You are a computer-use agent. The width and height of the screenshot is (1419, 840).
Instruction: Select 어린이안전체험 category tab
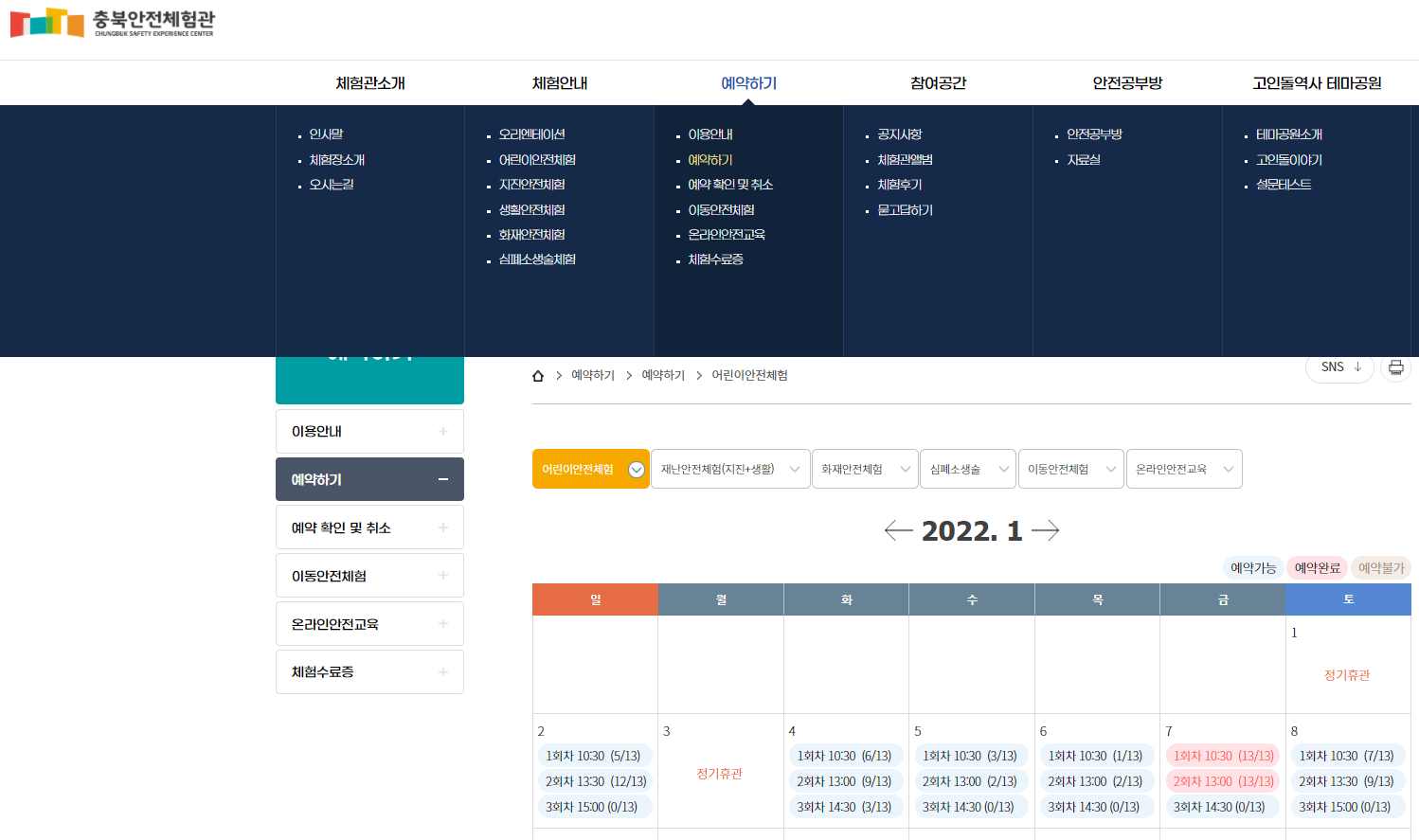click(591, 469)
